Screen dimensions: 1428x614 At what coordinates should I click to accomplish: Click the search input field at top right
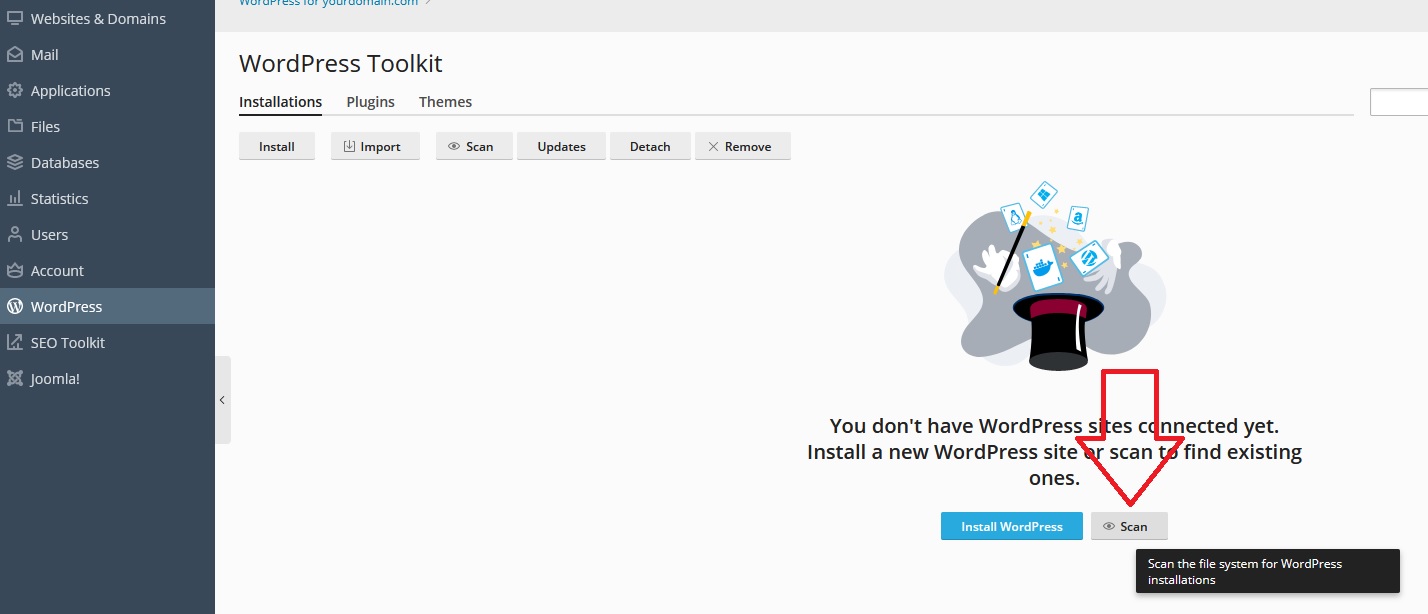click(1398, 102)
